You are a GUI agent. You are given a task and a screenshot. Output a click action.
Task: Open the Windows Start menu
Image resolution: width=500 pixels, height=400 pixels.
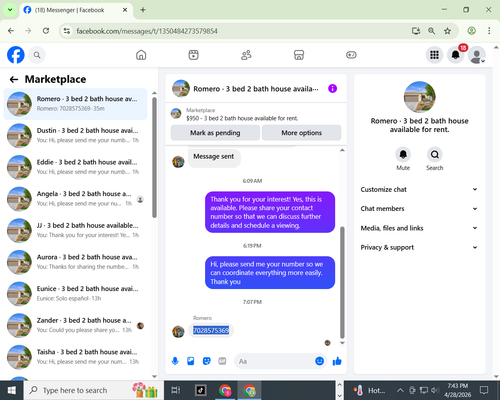pos(11,390)
